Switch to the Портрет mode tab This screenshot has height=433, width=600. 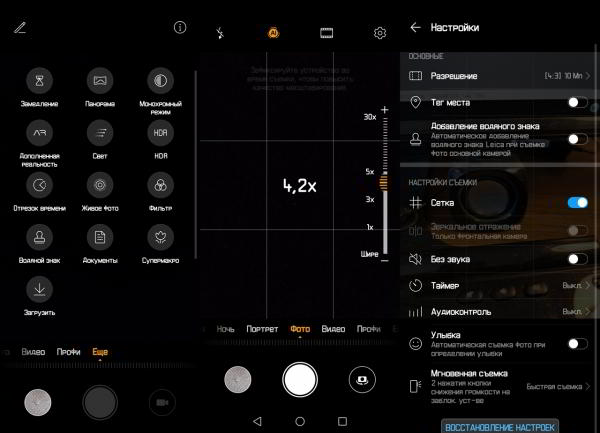pos(262,328)
